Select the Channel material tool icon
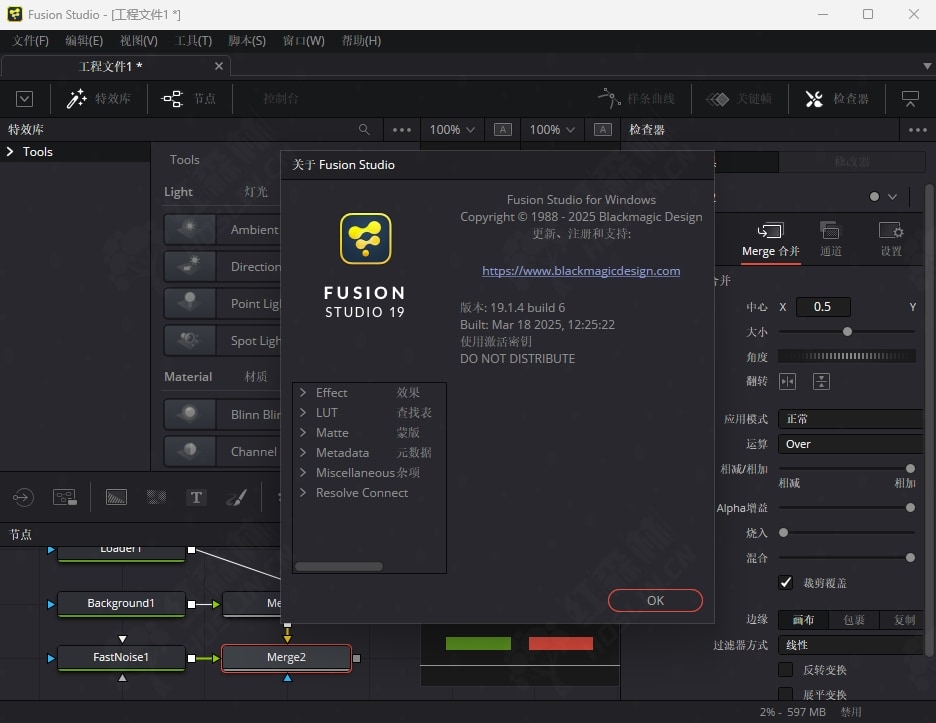936x723 pixels. tap(189, 451)
